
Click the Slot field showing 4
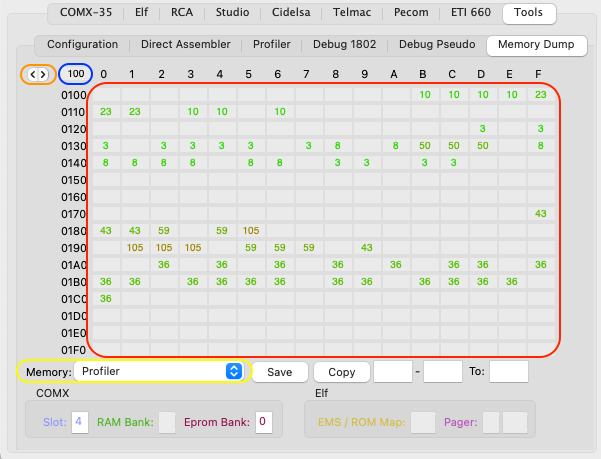(80, 422)
